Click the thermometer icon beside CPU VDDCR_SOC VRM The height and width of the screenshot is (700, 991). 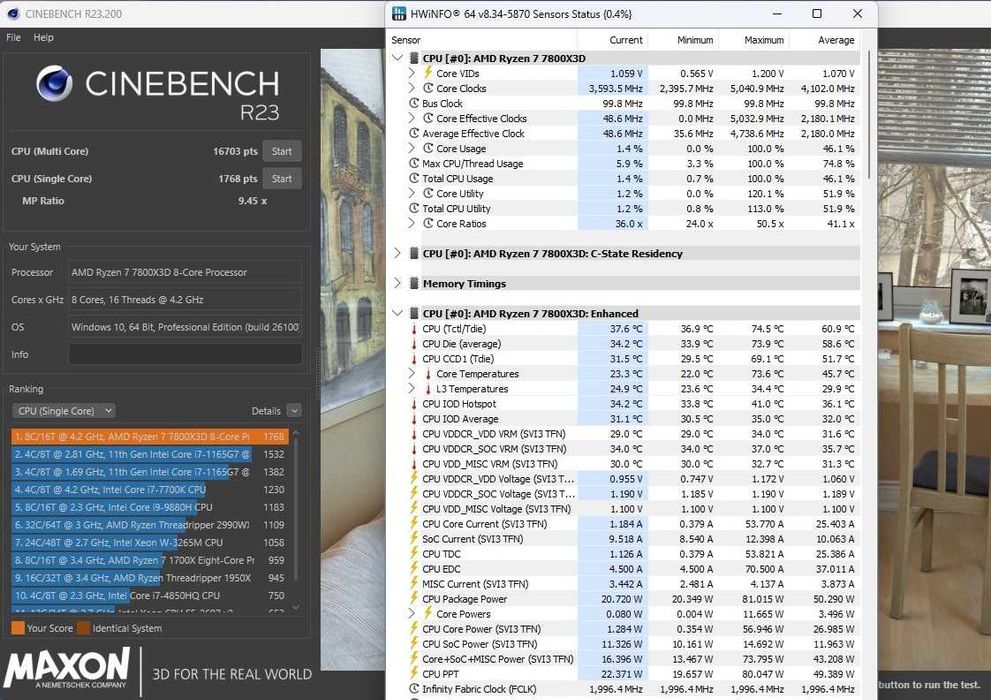414,449
